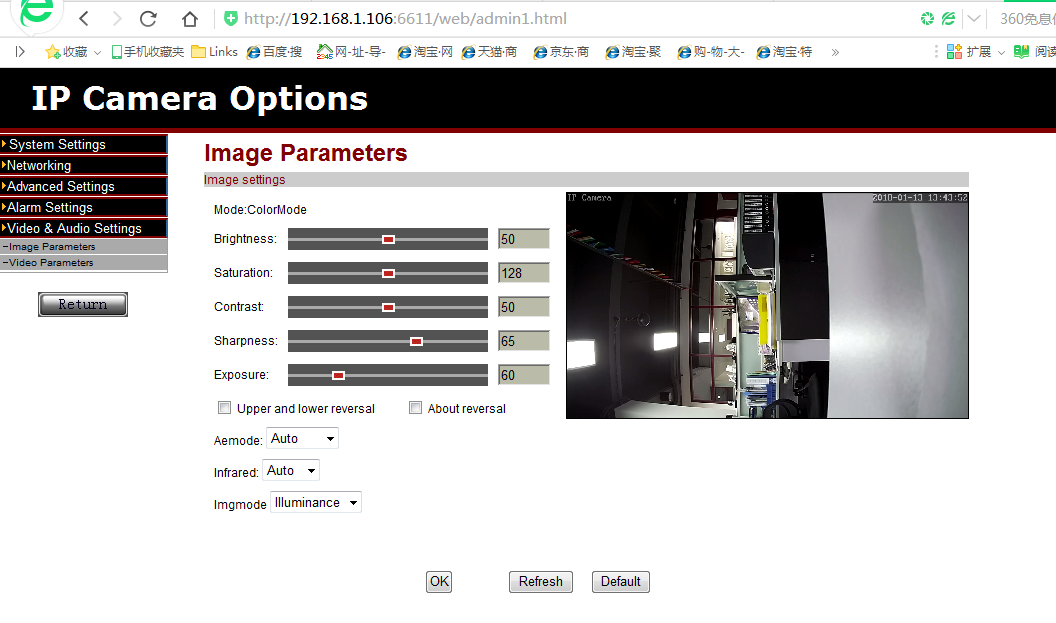
Task: Open the Aemode dropdown
Action: 302,438
